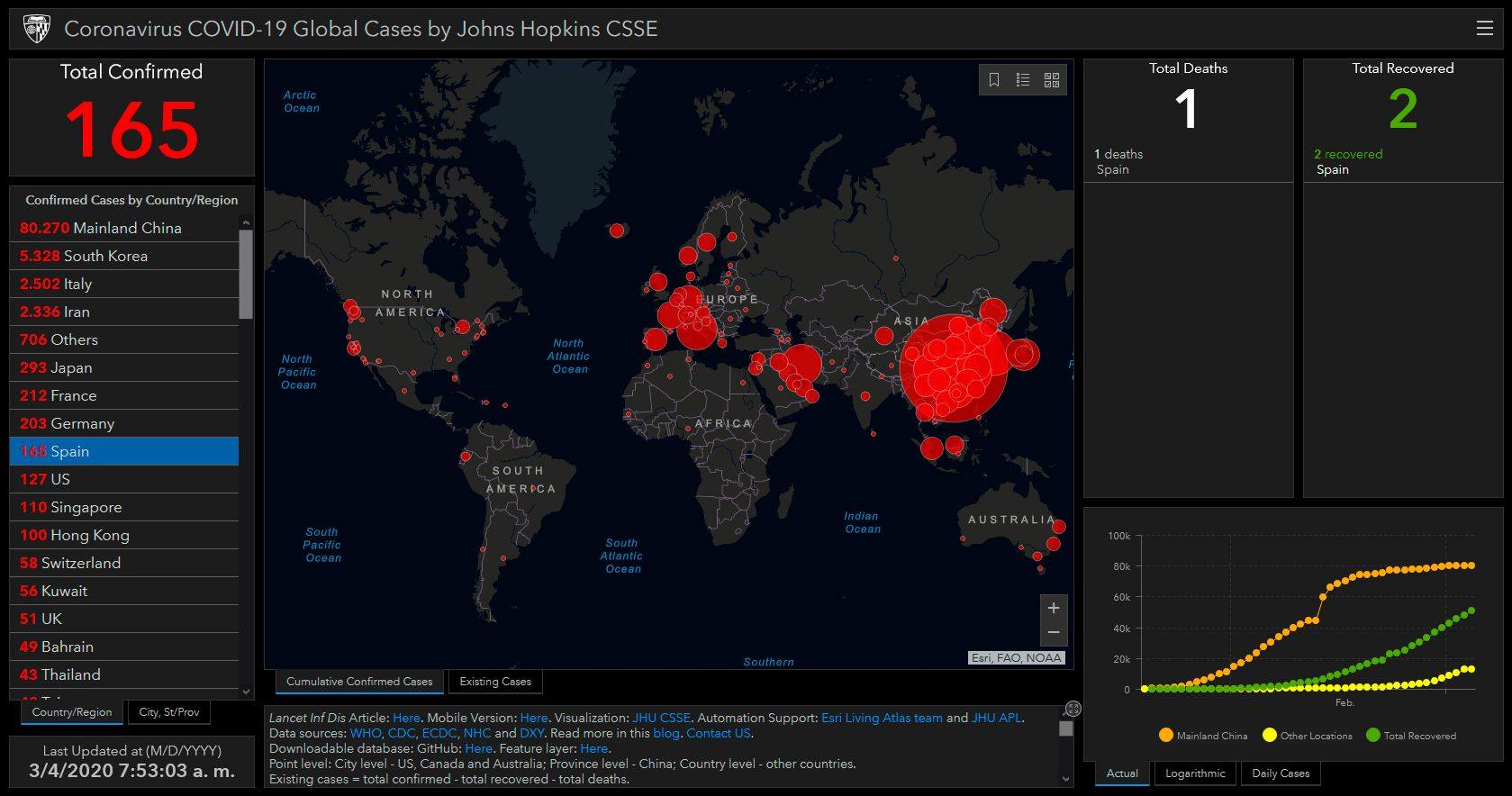The image size is (1512, 796).
Task: Select the 100 Hong Kong row
Action: [124, 535]
